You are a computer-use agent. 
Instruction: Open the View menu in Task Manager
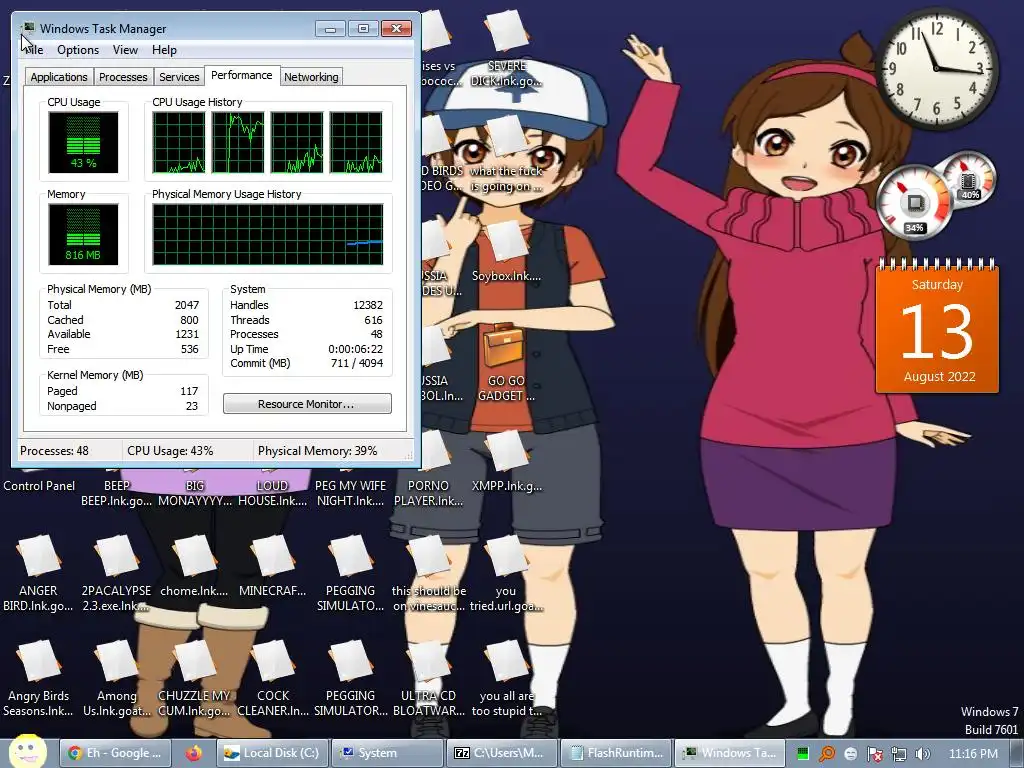[x=125, y=50]
